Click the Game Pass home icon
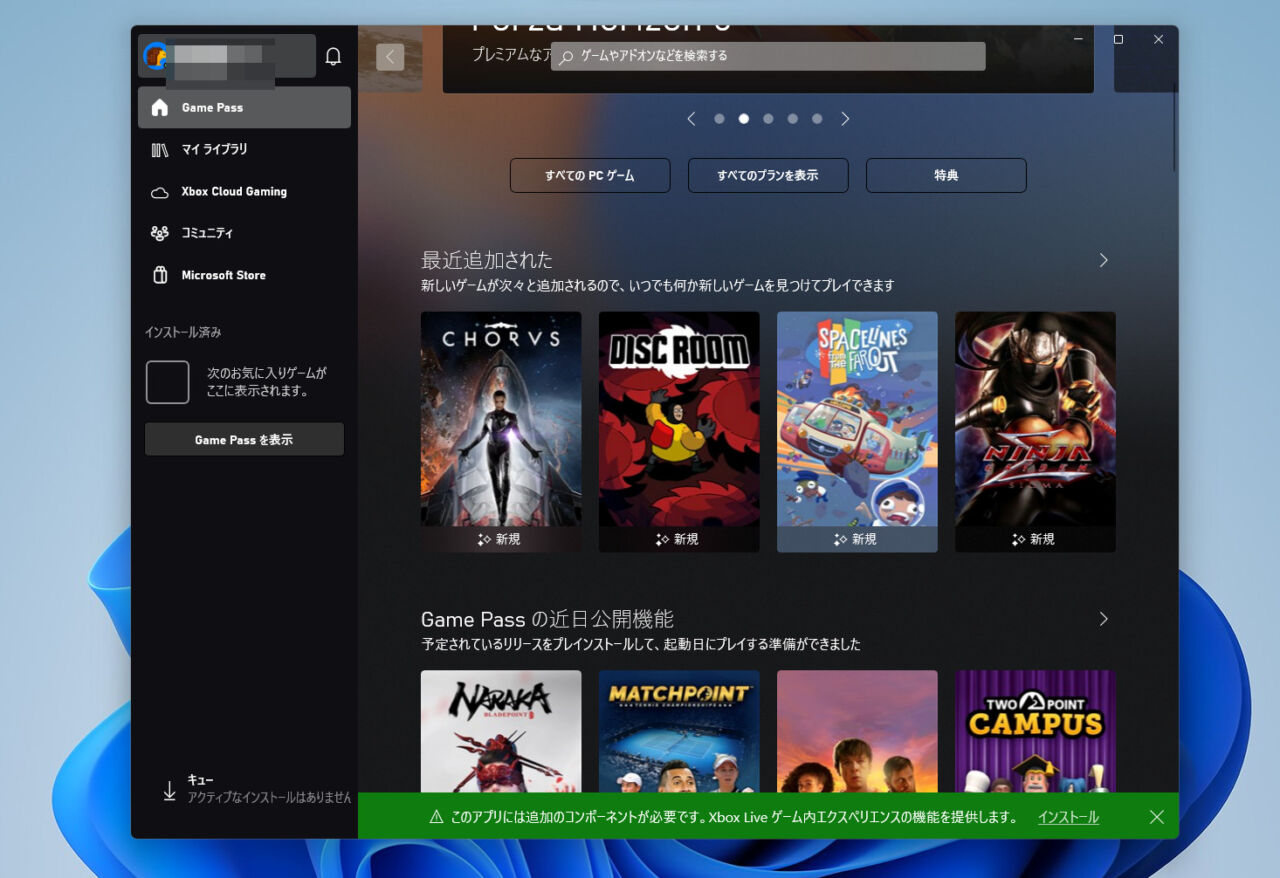 160,107
